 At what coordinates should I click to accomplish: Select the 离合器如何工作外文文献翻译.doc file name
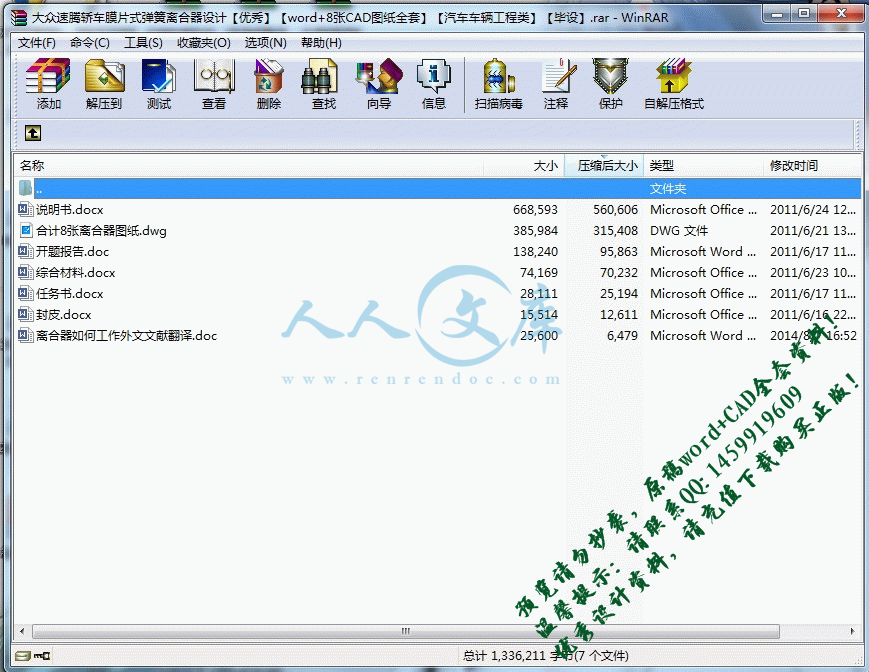pyautogui.click(x=126, y=336)
